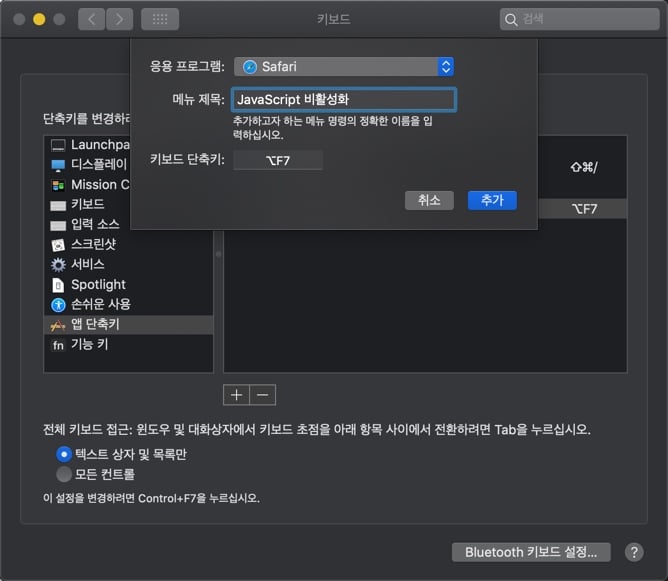Remove the shortcut with the minus button
668x581 pixels.
point(262,395)
